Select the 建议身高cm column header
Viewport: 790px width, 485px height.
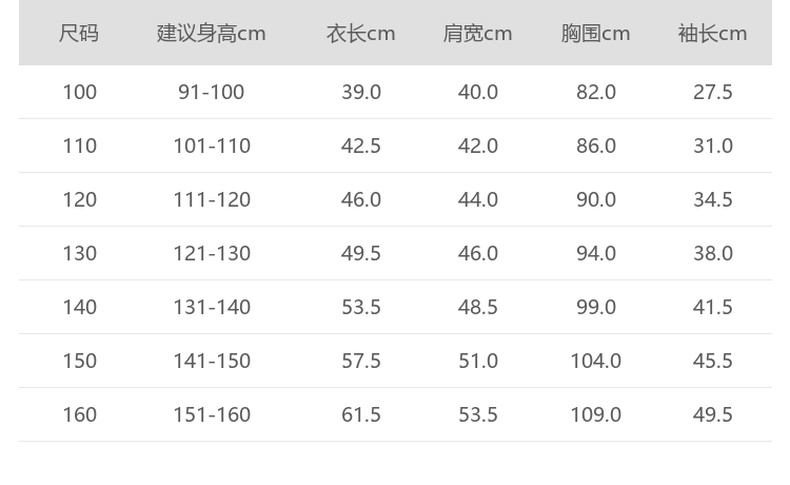pos(211,33)
